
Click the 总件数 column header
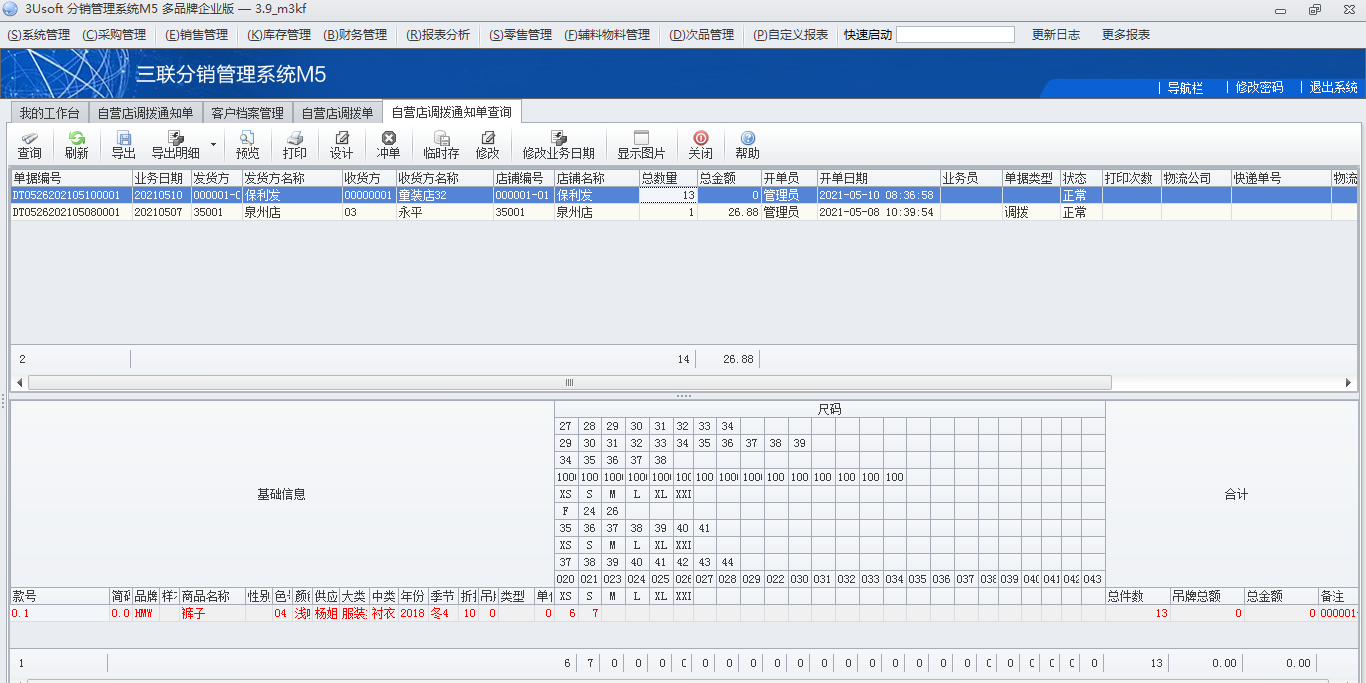click(x=1138, y=596)
